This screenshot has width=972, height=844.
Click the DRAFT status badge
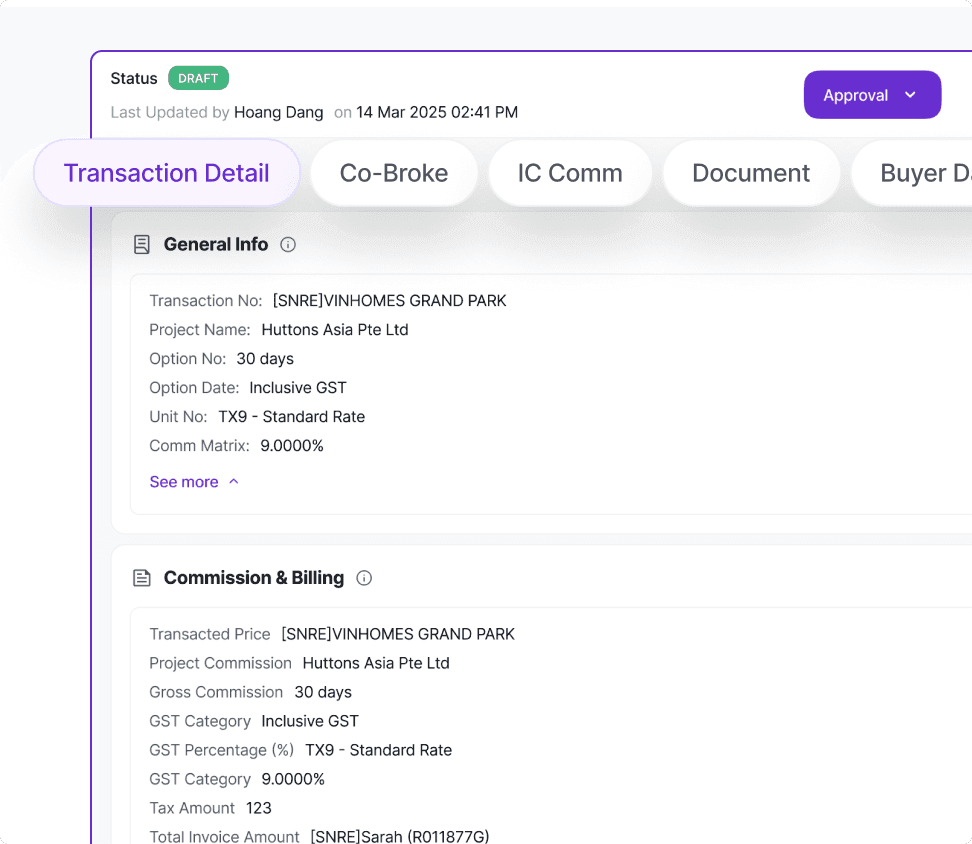198,78
